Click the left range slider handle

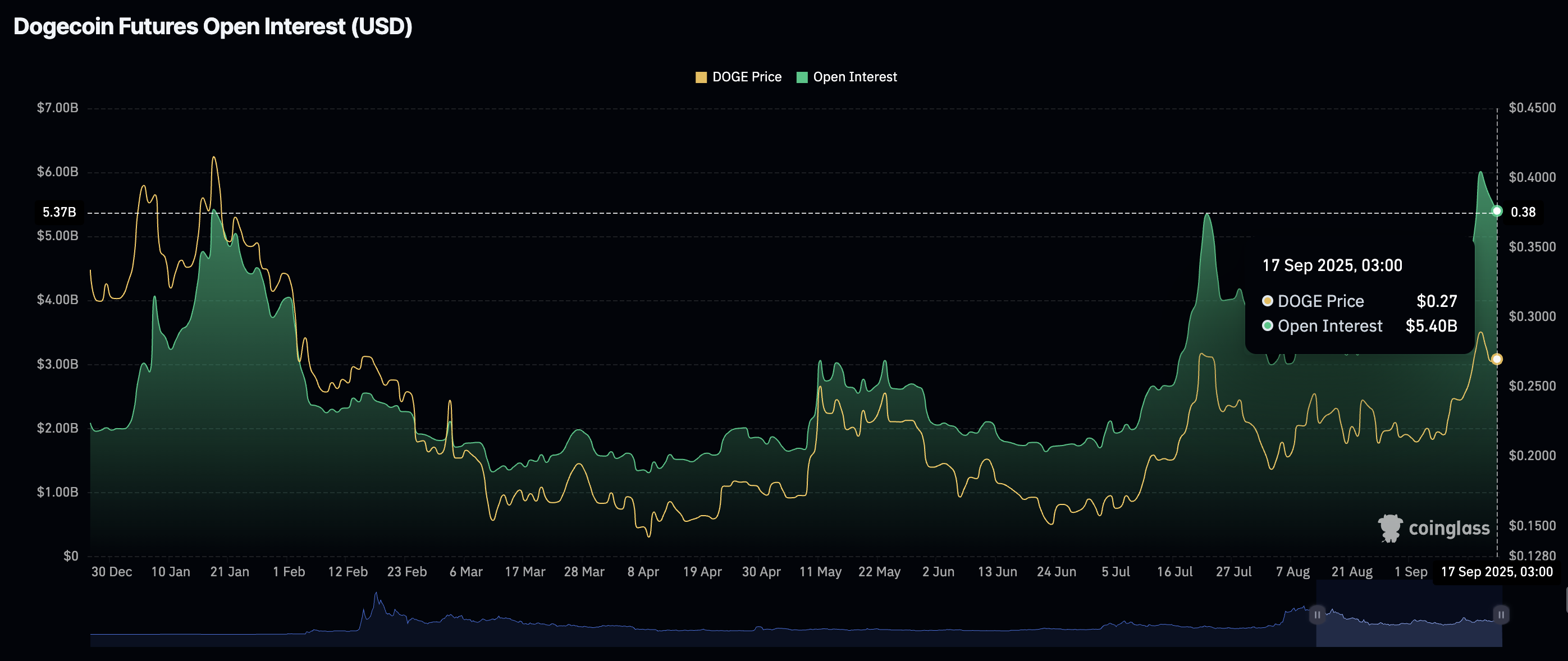click(1316, 614)
